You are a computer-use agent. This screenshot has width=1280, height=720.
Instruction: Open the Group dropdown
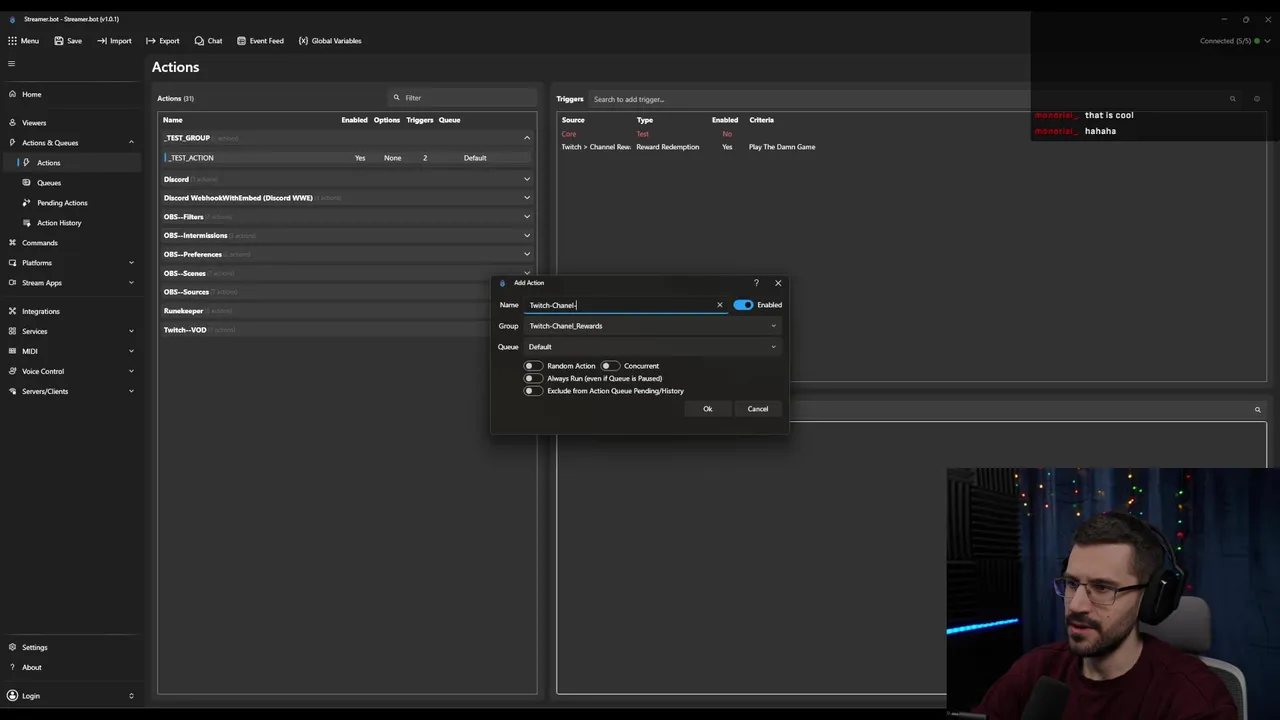(x=652, y=326)
